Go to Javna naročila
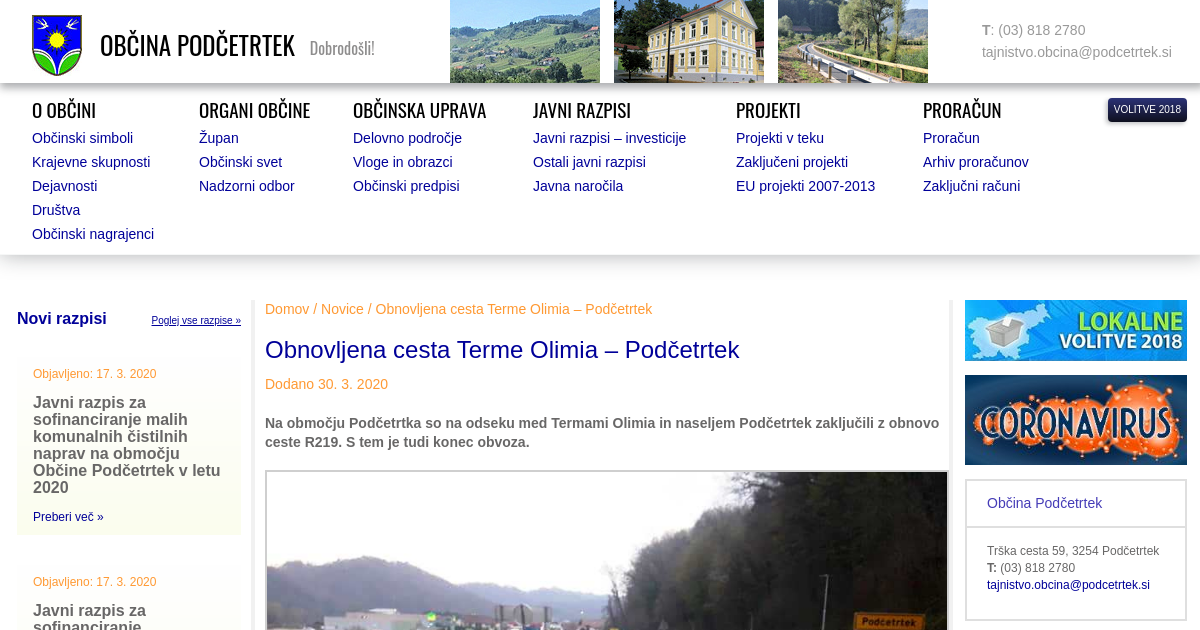The width and height of the screenshot is (1200, 630). coord(577,186)
